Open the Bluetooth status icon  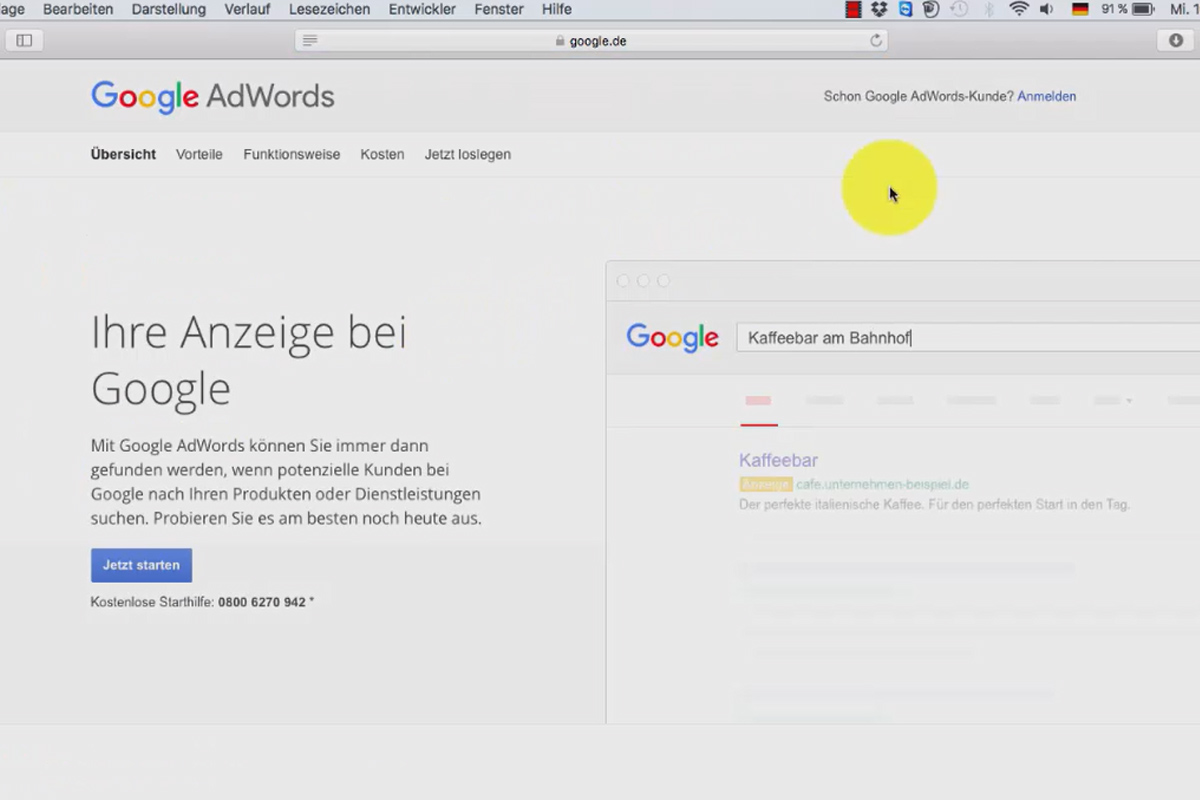[988, 9]
